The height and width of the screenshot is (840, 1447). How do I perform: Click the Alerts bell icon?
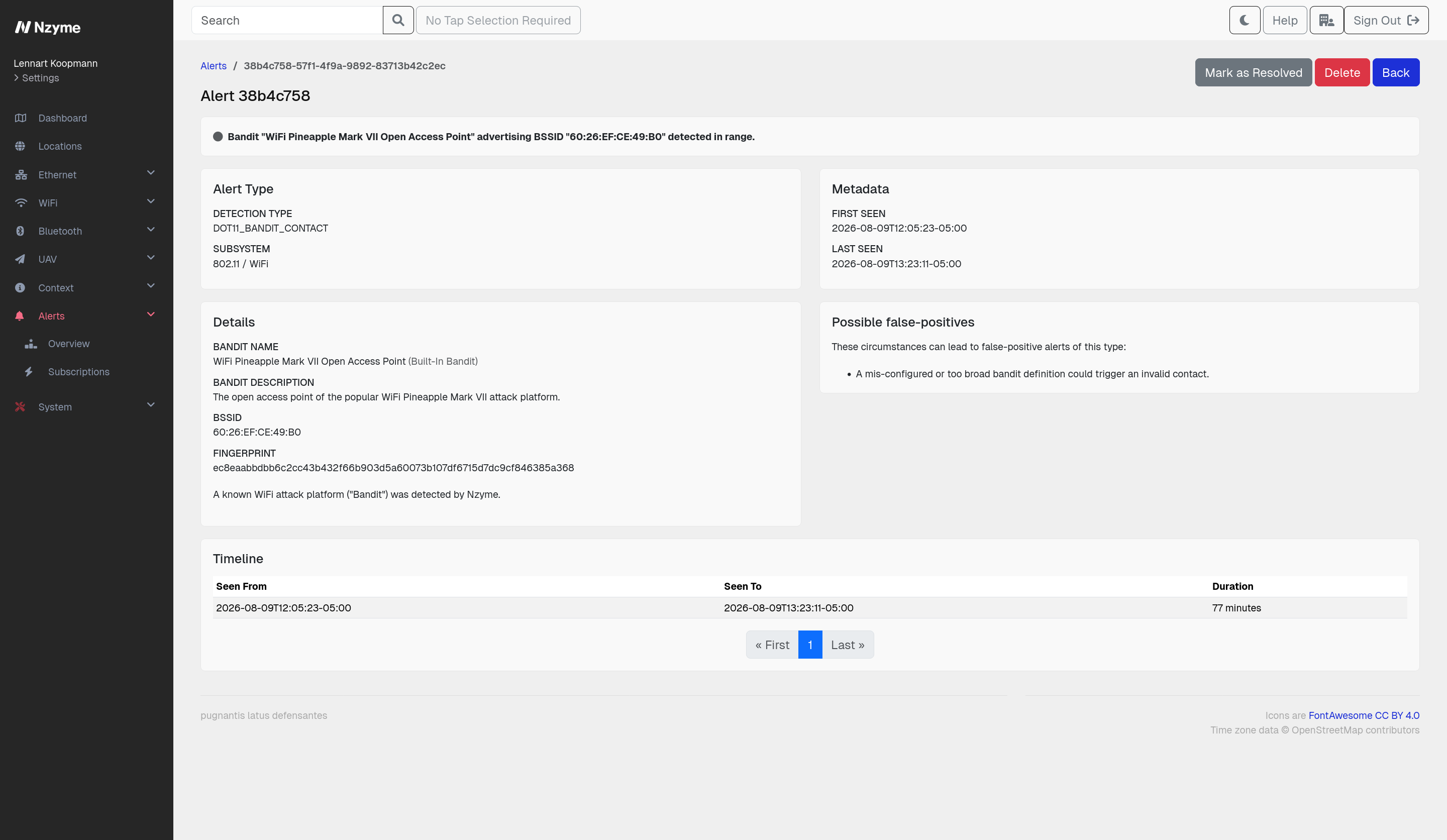[20, 316]
